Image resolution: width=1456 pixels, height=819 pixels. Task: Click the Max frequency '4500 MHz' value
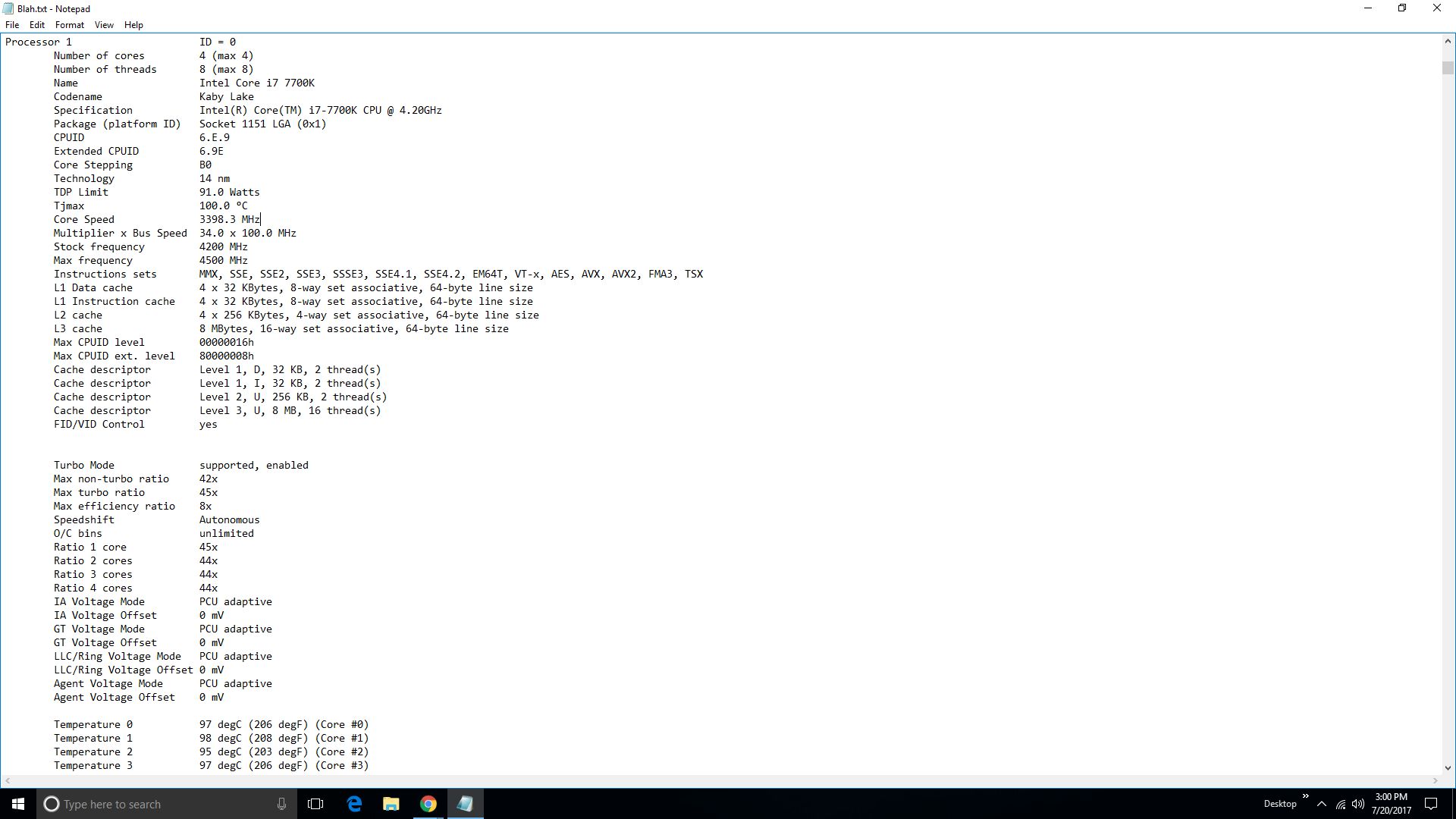(x=224, y=260)
